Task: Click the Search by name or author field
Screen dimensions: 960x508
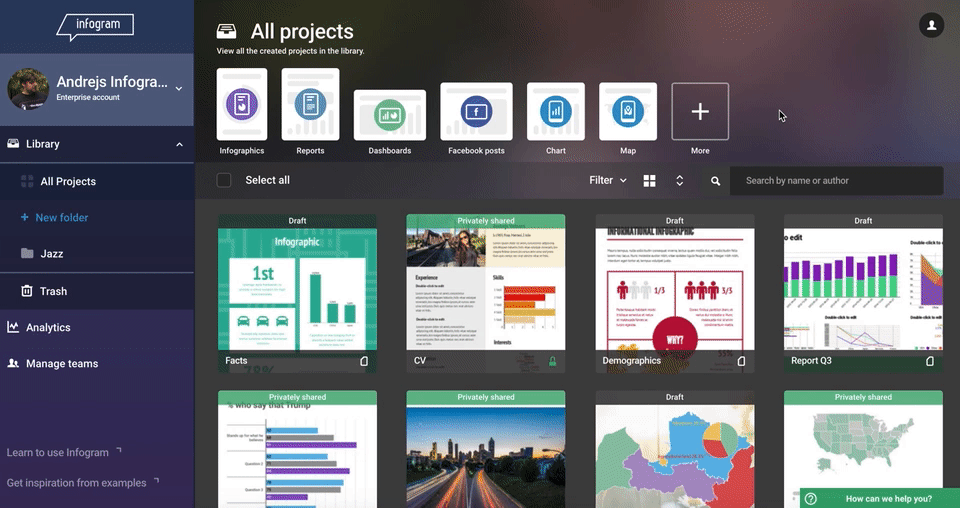Action: (x=836, y=181)
